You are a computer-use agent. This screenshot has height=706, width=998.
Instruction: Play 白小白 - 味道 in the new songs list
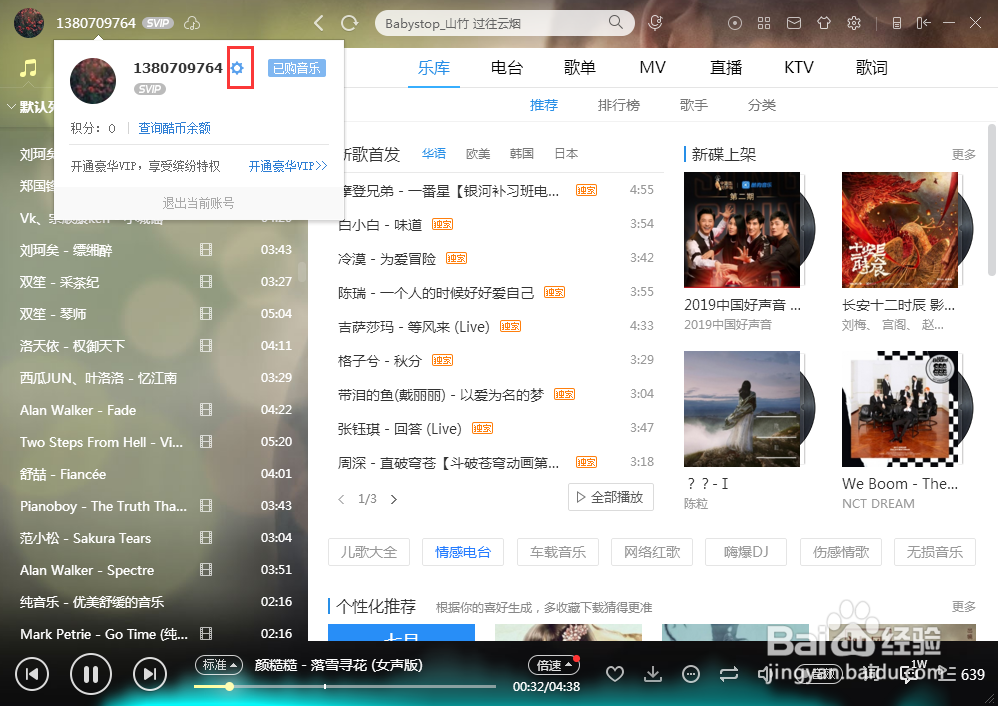380,225
